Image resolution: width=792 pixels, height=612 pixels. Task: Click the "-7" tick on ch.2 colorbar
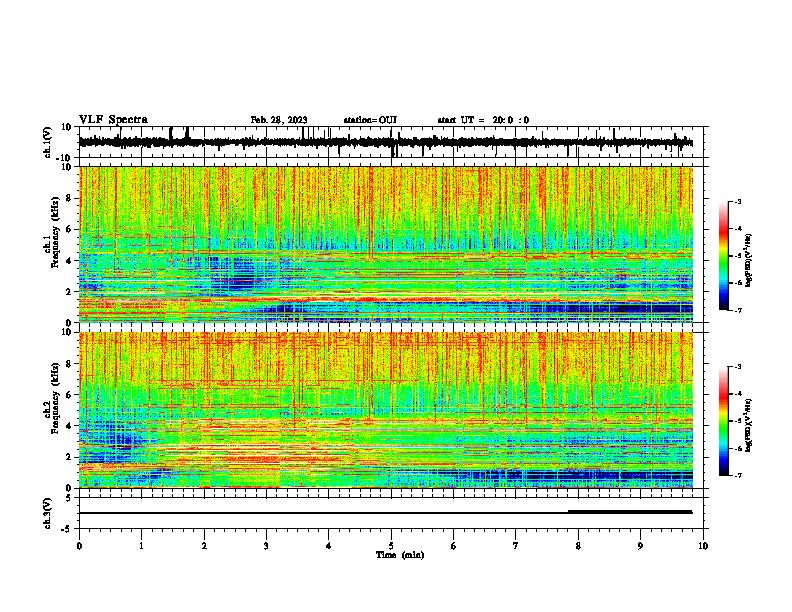738,476
